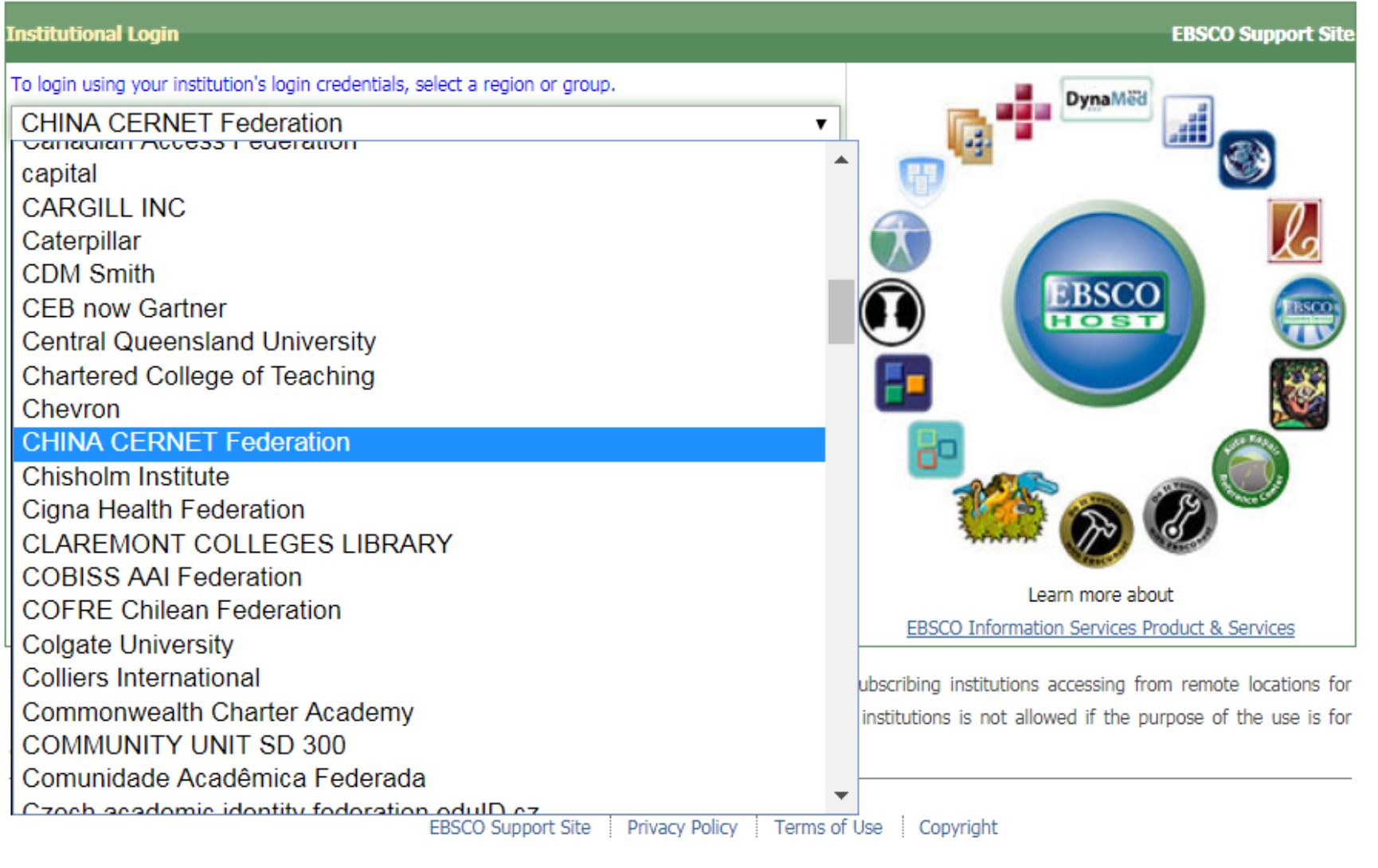The image size is (1378, 868).
Task: Click the colorful tree artwork product icon
Action: point(1299,393)
